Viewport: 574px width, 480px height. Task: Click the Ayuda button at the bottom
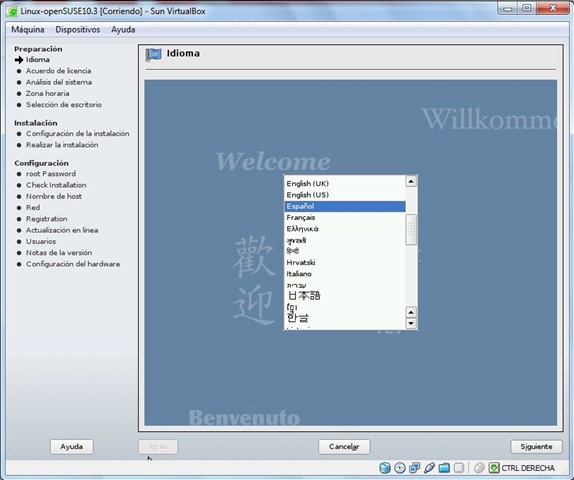click(72, 447)
